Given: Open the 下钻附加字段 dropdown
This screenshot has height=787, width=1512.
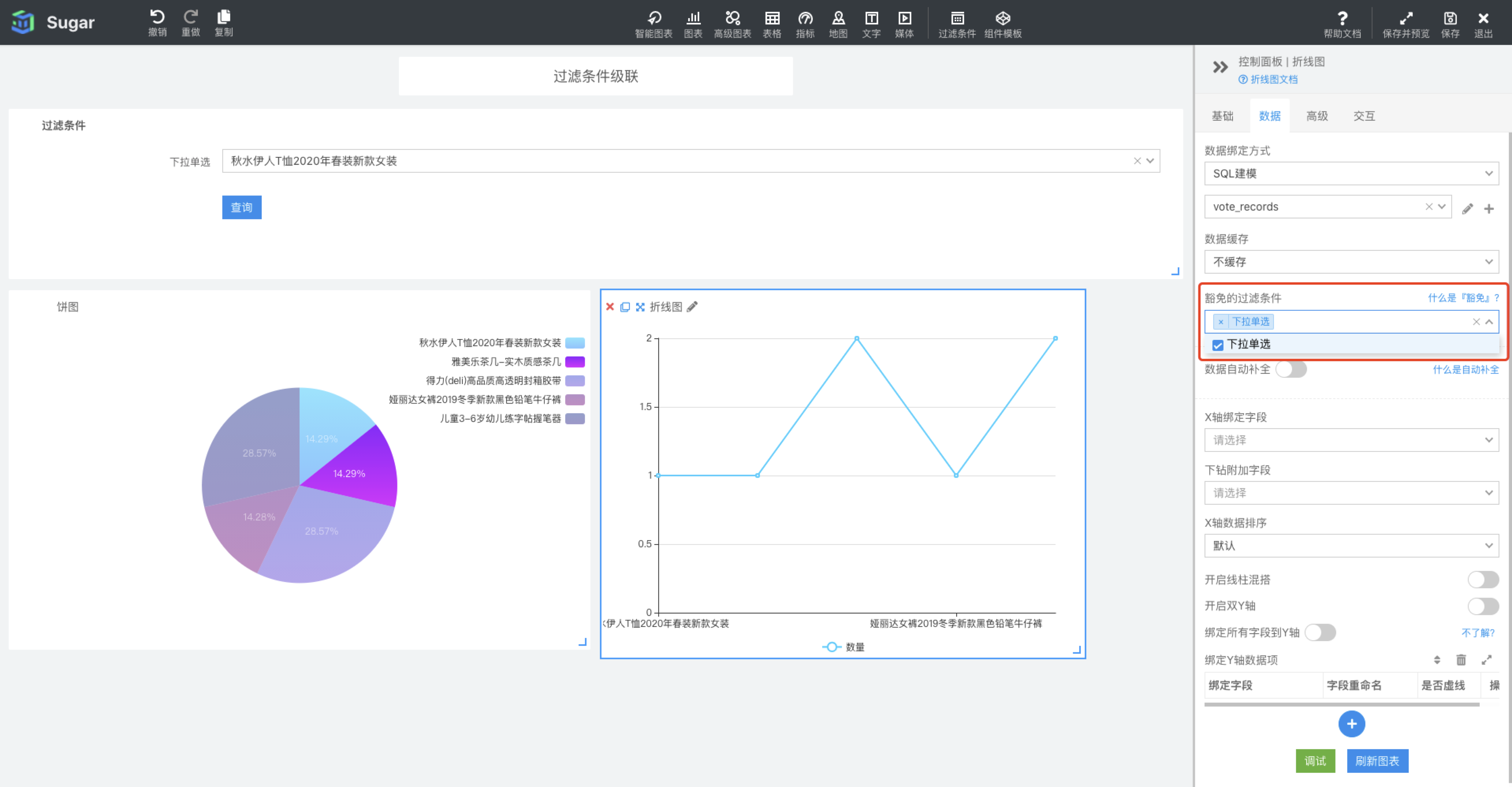Looking at the screenshot, I should click(x=1351, y=493).
